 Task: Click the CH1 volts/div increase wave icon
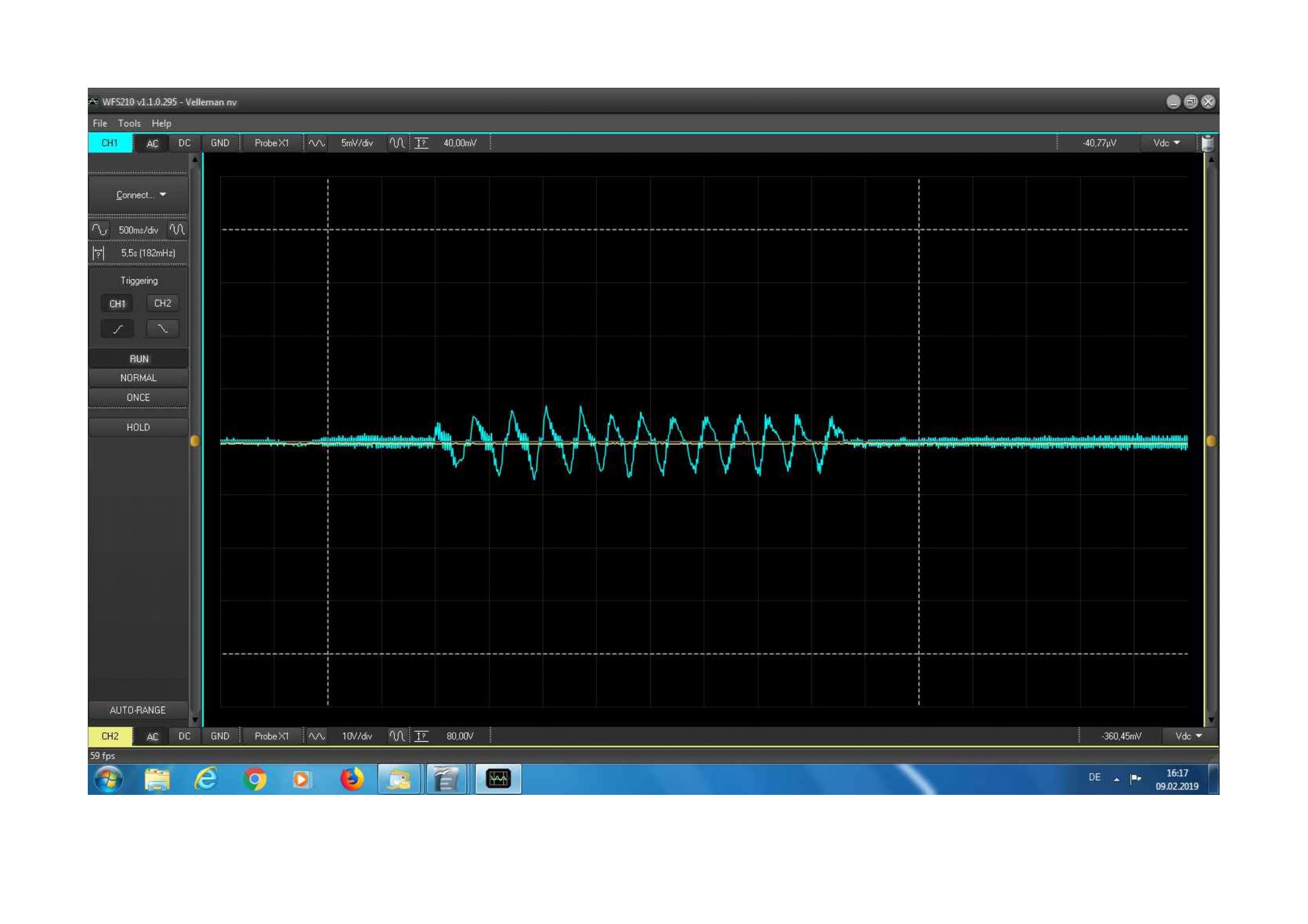[397, 143]
